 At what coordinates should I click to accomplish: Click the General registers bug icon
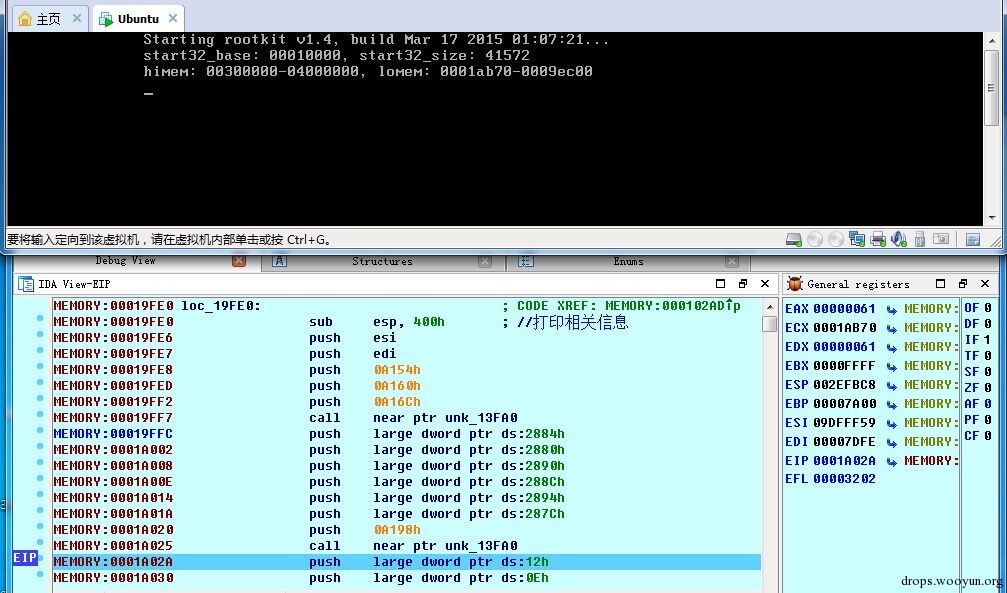795,284
